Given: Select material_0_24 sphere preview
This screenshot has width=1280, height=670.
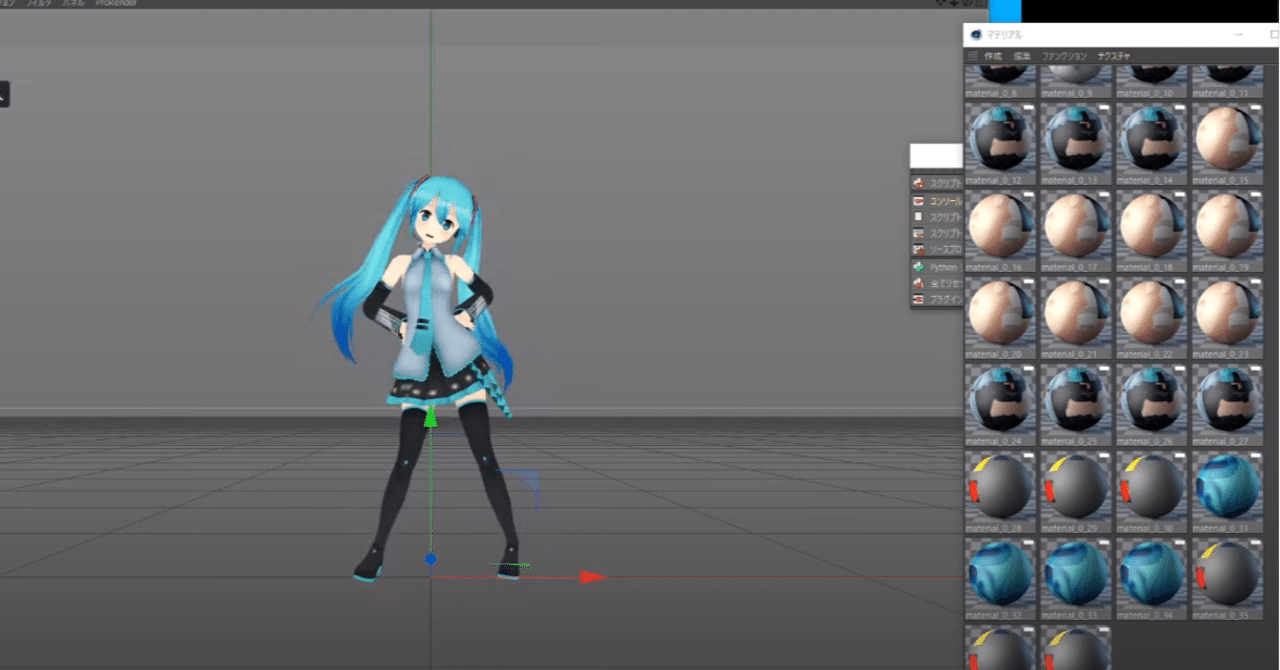Looking at the screenshot, I should (1000, 400).
